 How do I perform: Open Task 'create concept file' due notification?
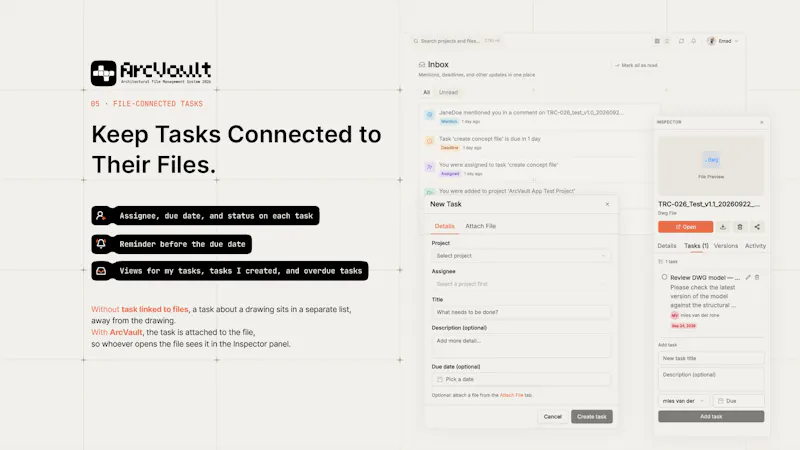click(x=539, y=143)
